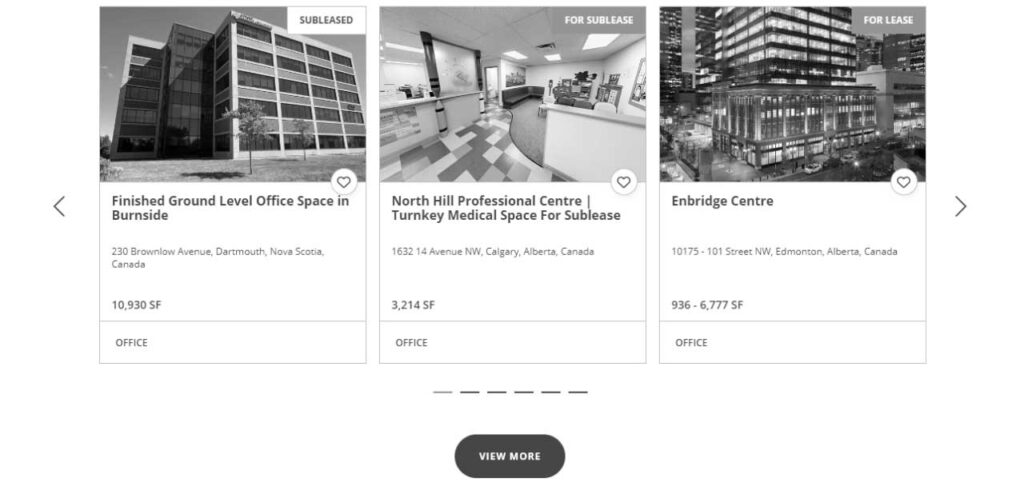Favorite the North Hill Professional Centre listing
Viewport: 1024px width, 494px height.
tap(624, 182)
